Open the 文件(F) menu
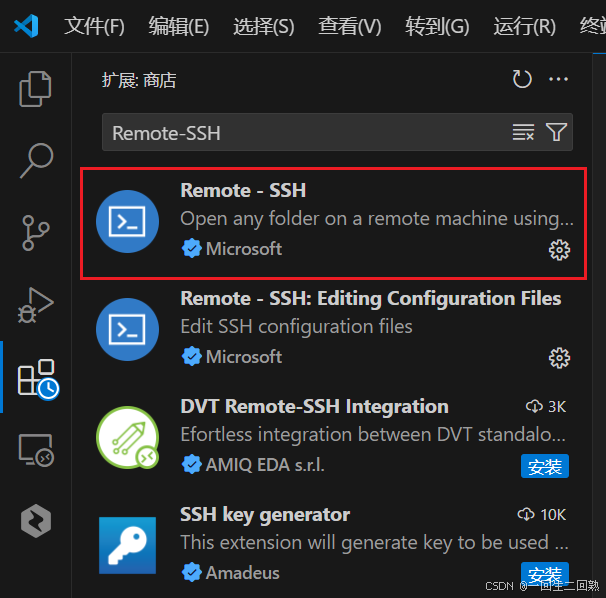 (x=94, y=26)
